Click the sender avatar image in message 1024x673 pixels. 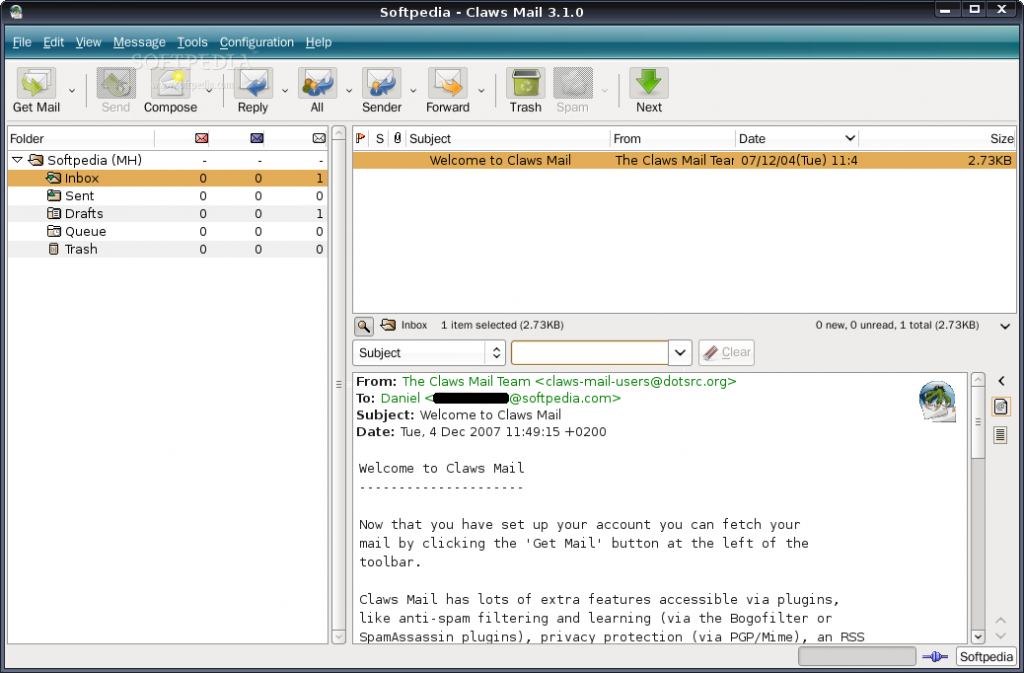pyautogui.click(x=937, y=401)
